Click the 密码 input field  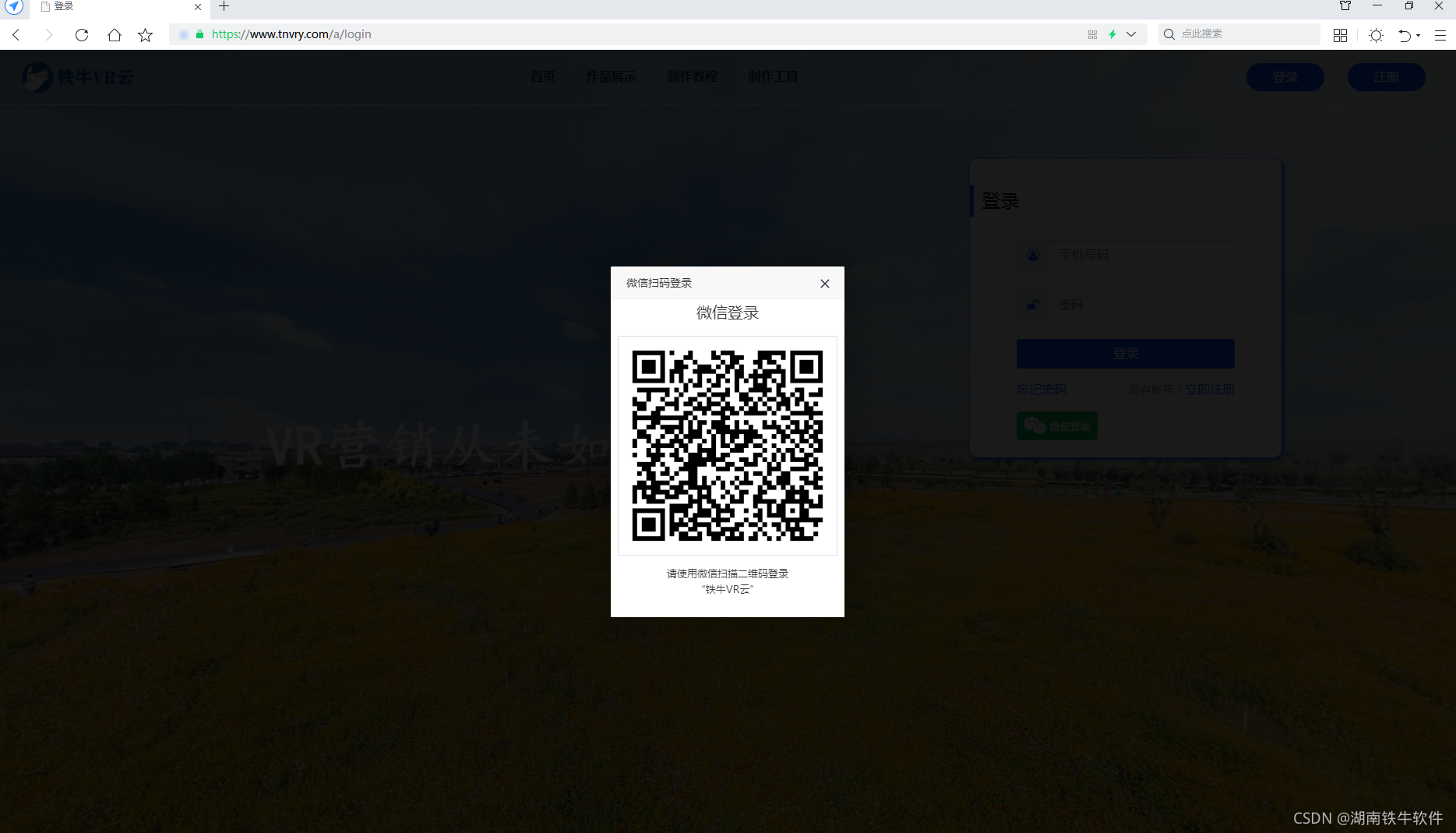coord(1141,305)
